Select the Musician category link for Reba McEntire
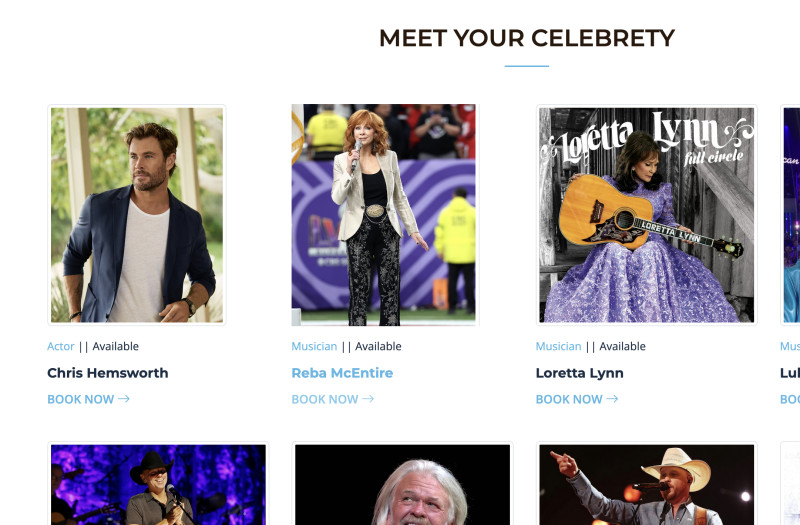The width and height of the screenshot is (800, 525). 314,346
